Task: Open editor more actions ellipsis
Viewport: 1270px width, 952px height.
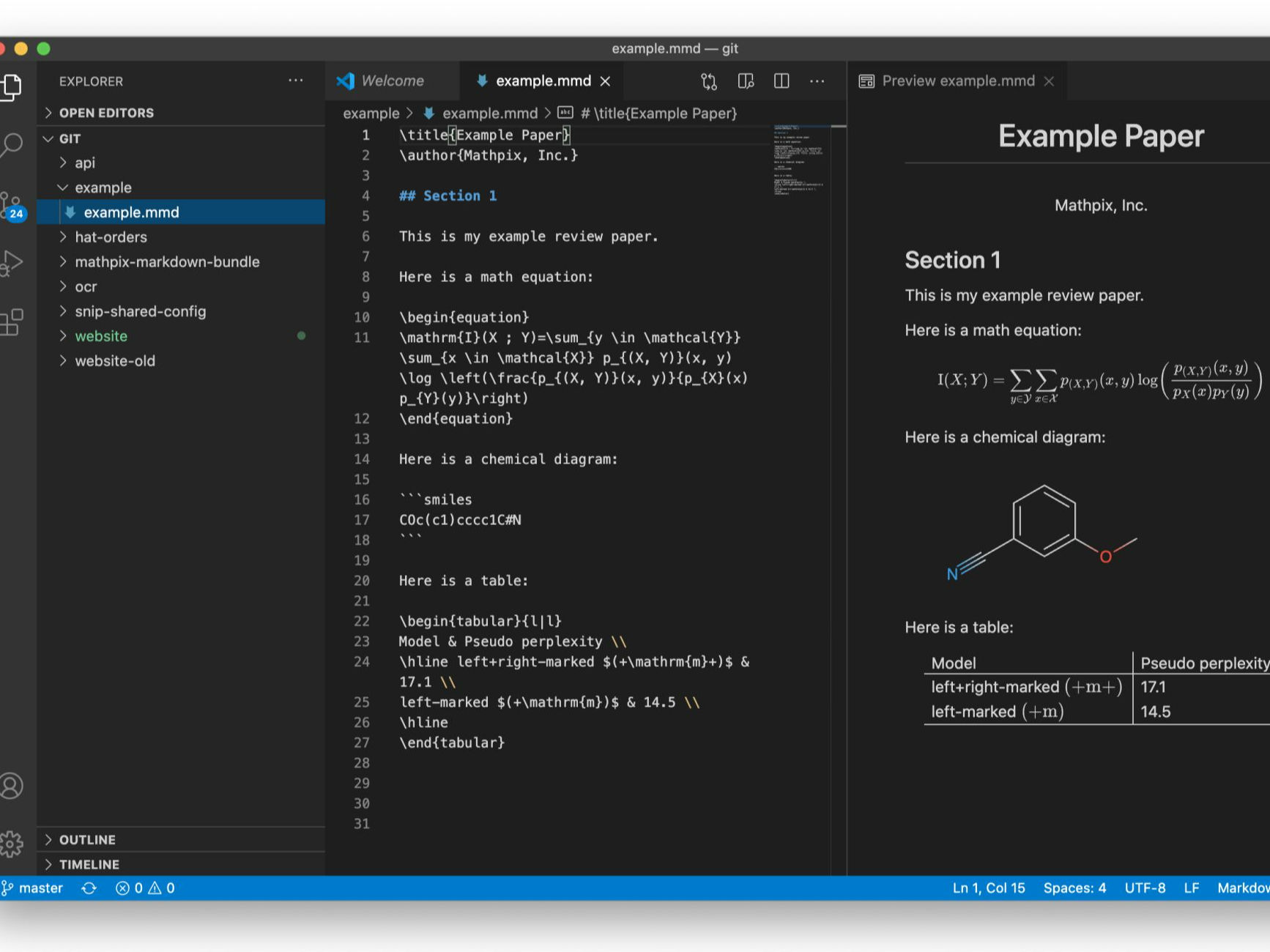Action: (817, 81)
